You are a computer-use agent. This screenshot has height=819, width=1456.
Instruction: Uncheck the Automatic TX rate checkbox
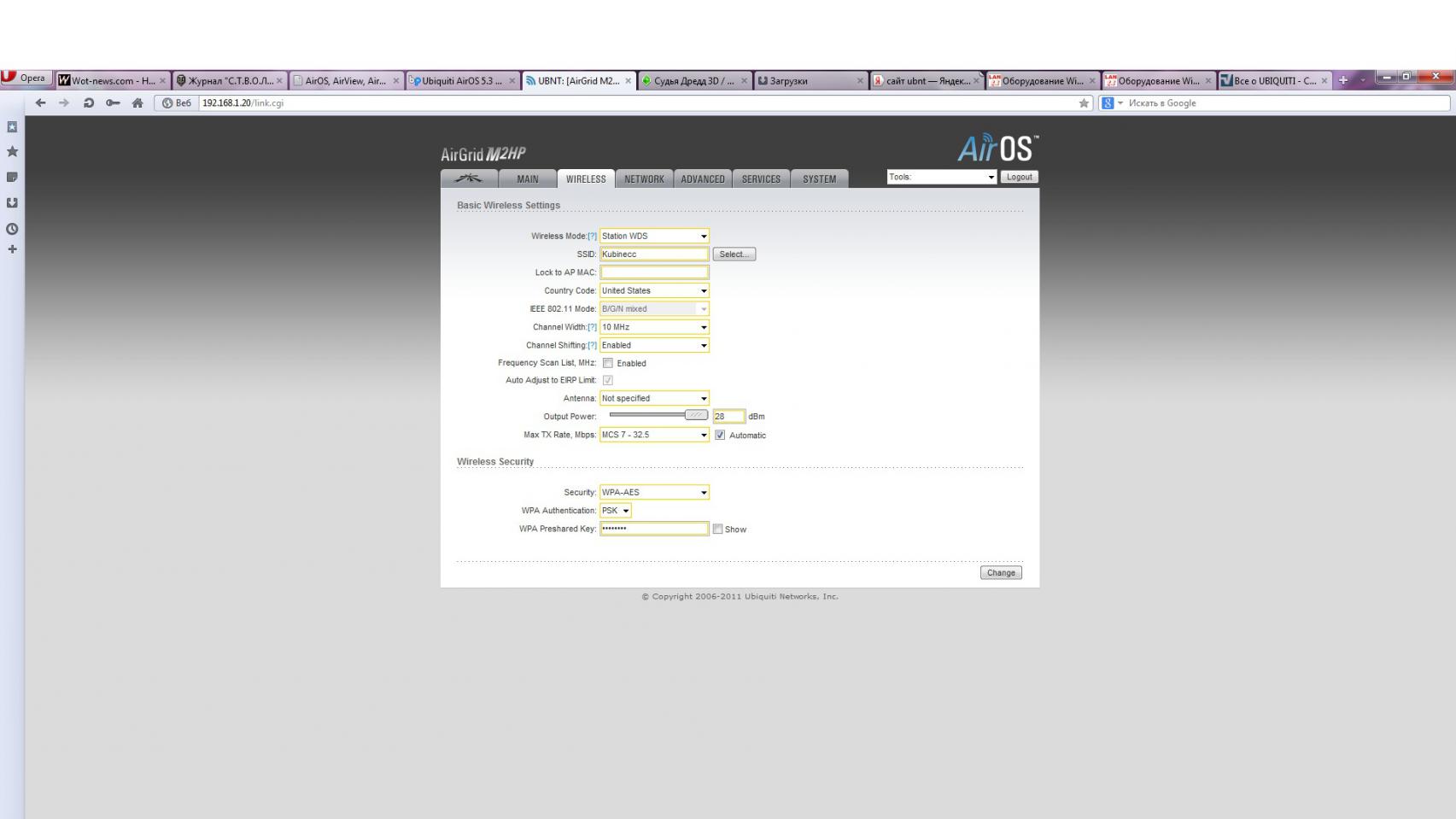point(720,435)
